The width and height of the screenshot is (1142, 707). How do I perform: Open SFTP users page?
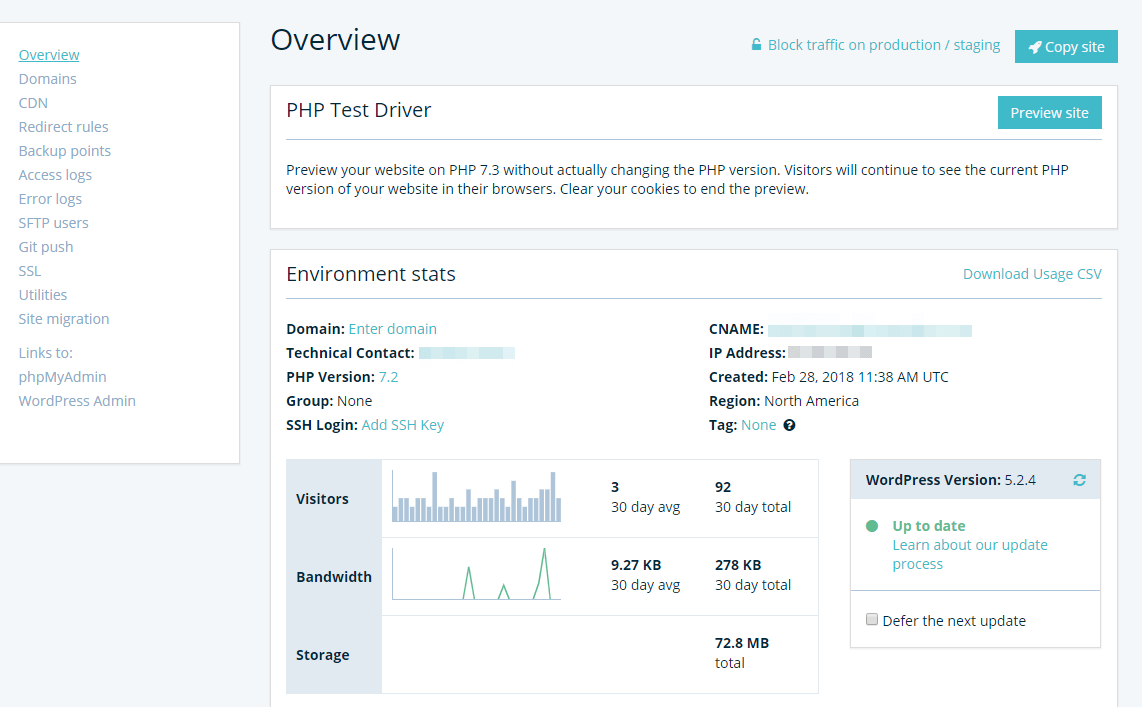click(x=53, y=223)
